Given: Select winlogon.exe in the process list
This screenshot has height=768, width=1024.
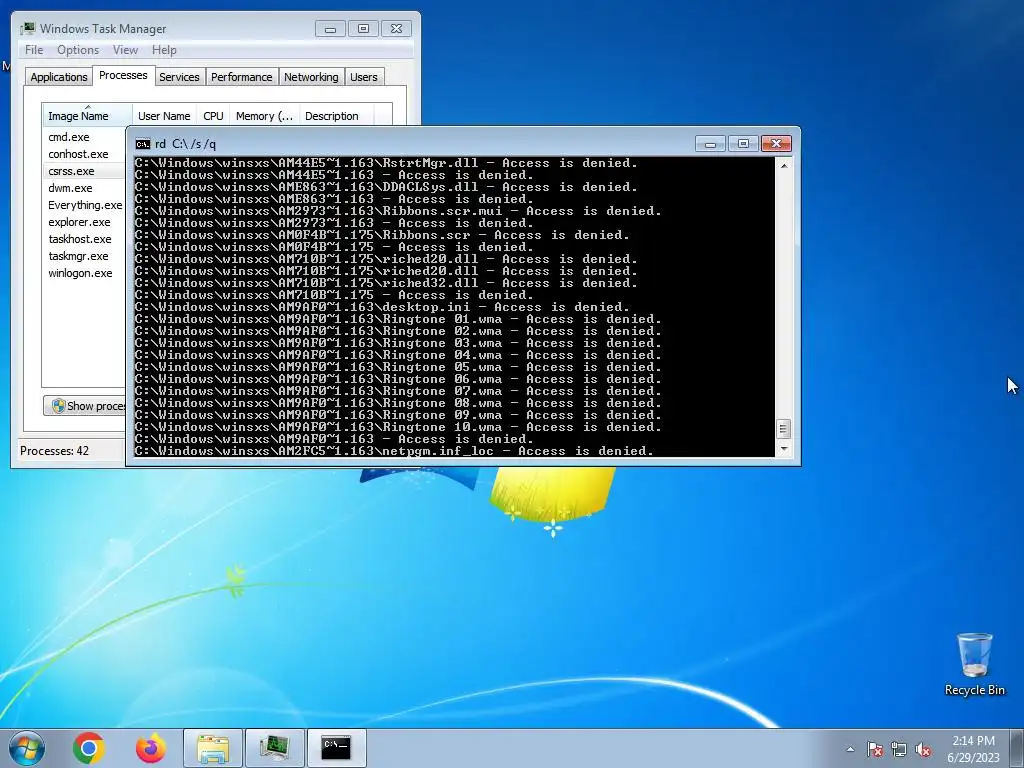Looking at the screenshot, I should (x=80, y=273).
